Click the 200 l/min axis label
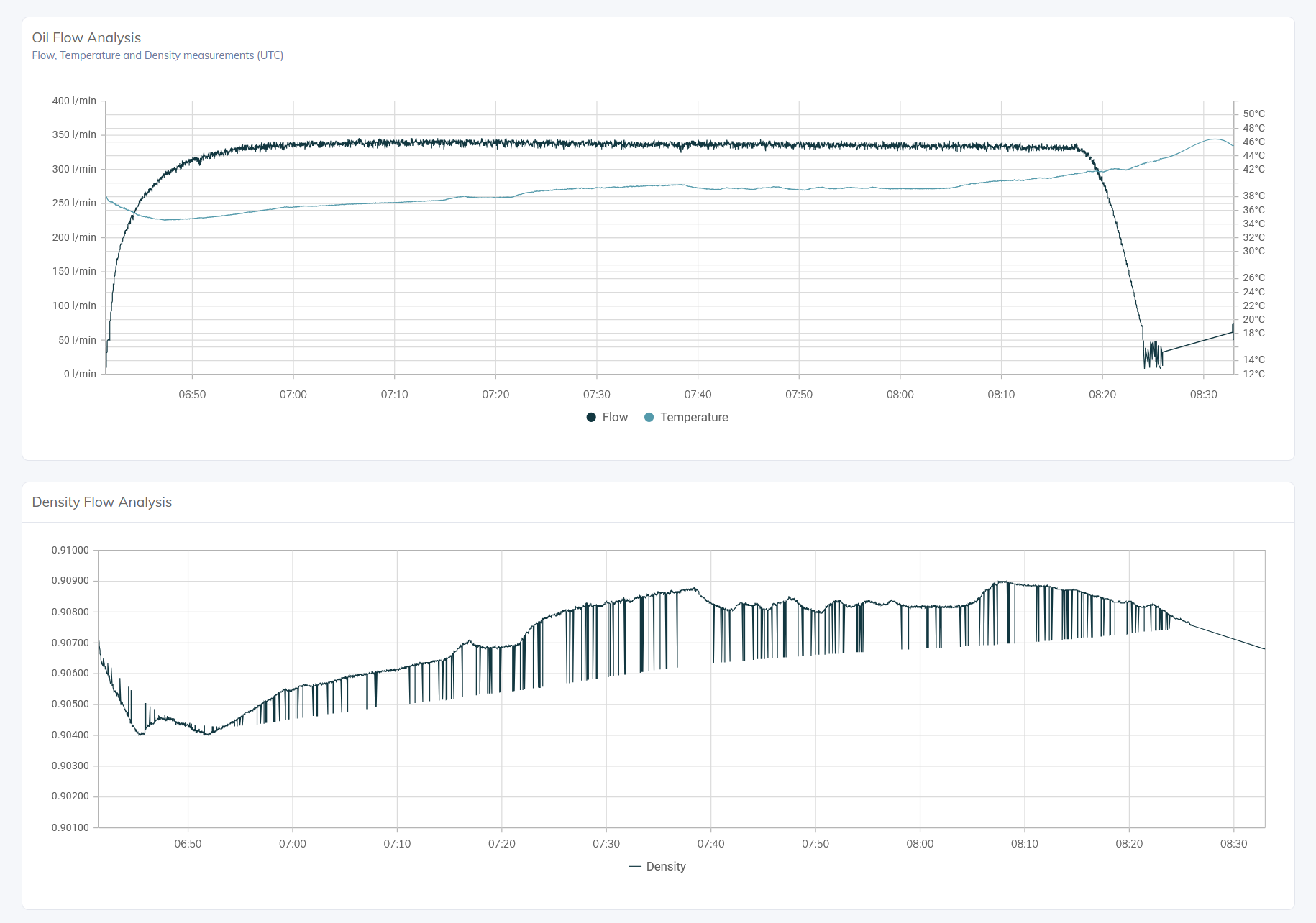The height and width of the screenshot is (923, 1316). coord(74,237)
